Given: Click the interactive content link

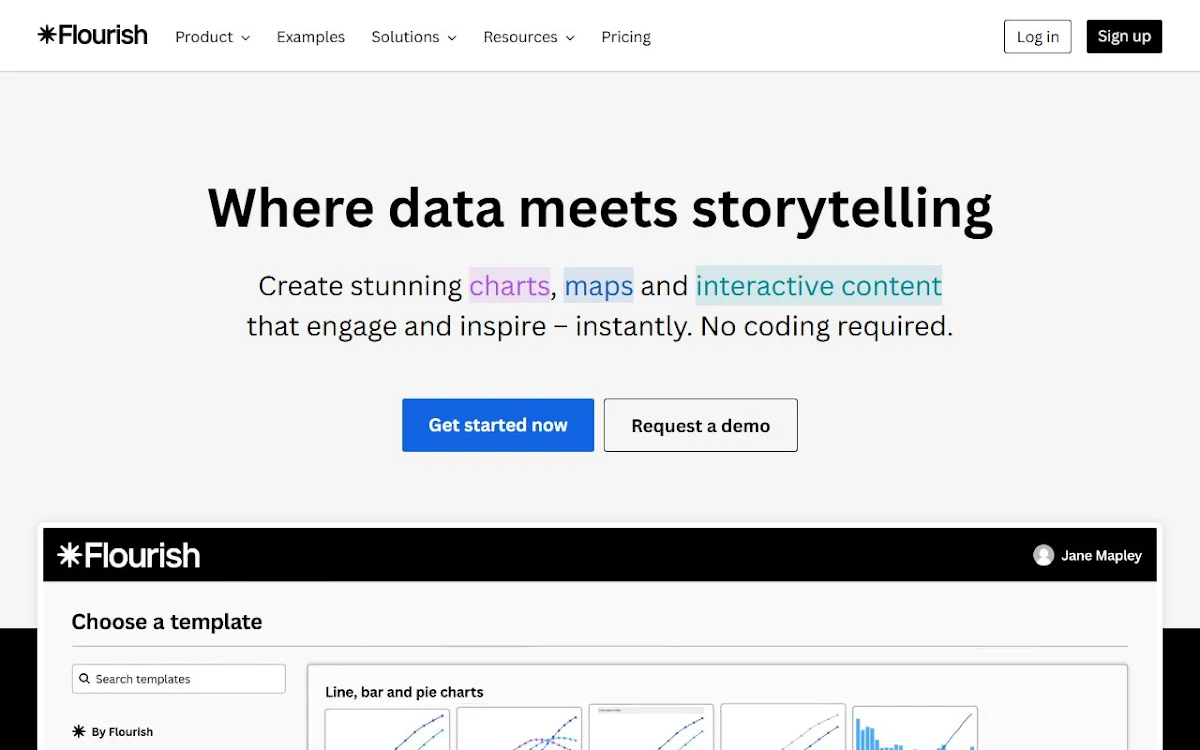Looking at the screenshot, I should 819,286.
